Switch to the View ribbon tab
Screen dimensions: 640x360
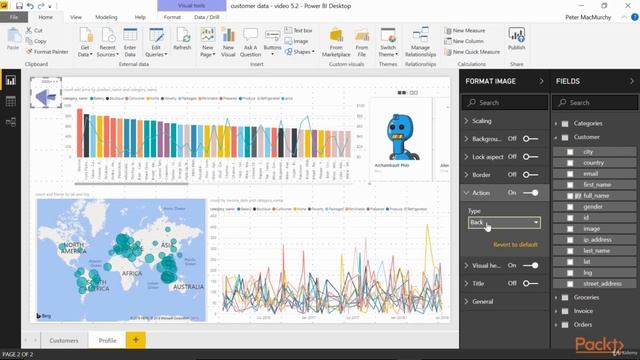click(76, 17)
